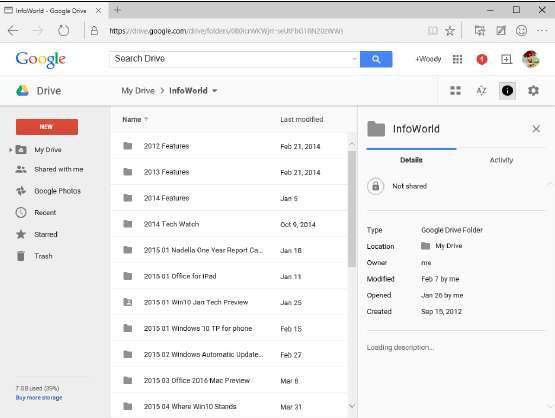This screenshot has height=418, width=555.
Task: Click the browser address bar URL
Action: coord(226,31)
